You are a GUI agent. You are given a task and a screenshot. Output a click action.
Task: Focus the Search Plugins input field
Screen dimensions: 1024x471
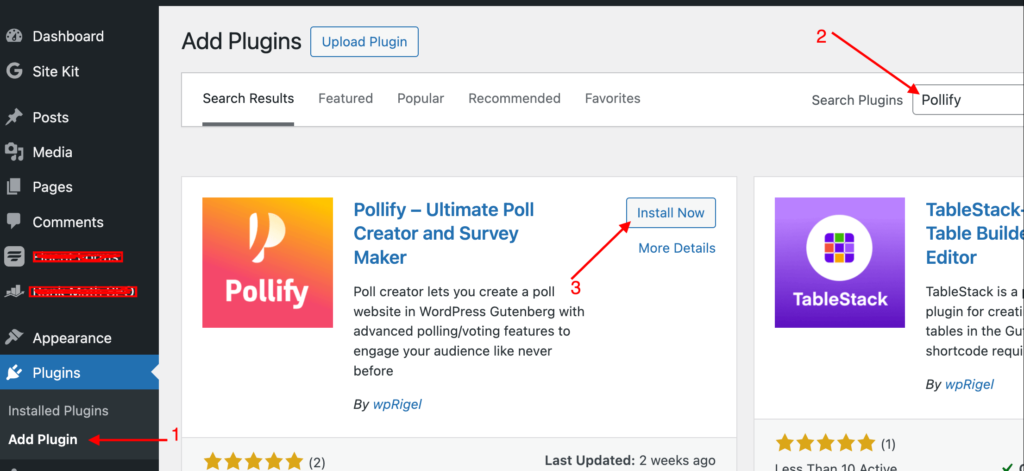pos(968,100)
